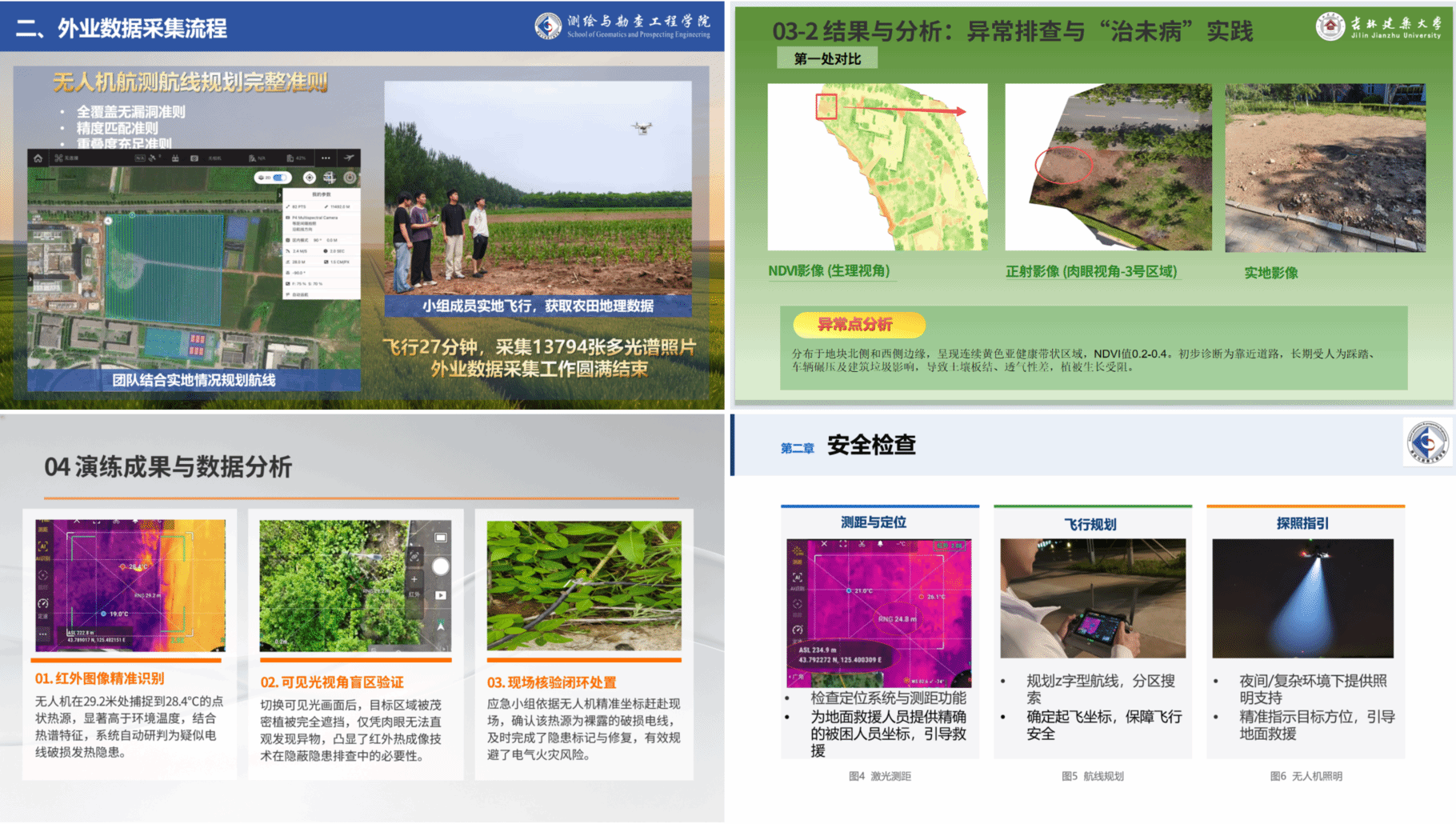Expand the left side panel arrow on map
The width and height of the screenshot is (1456, 824).
pos(30,279)
